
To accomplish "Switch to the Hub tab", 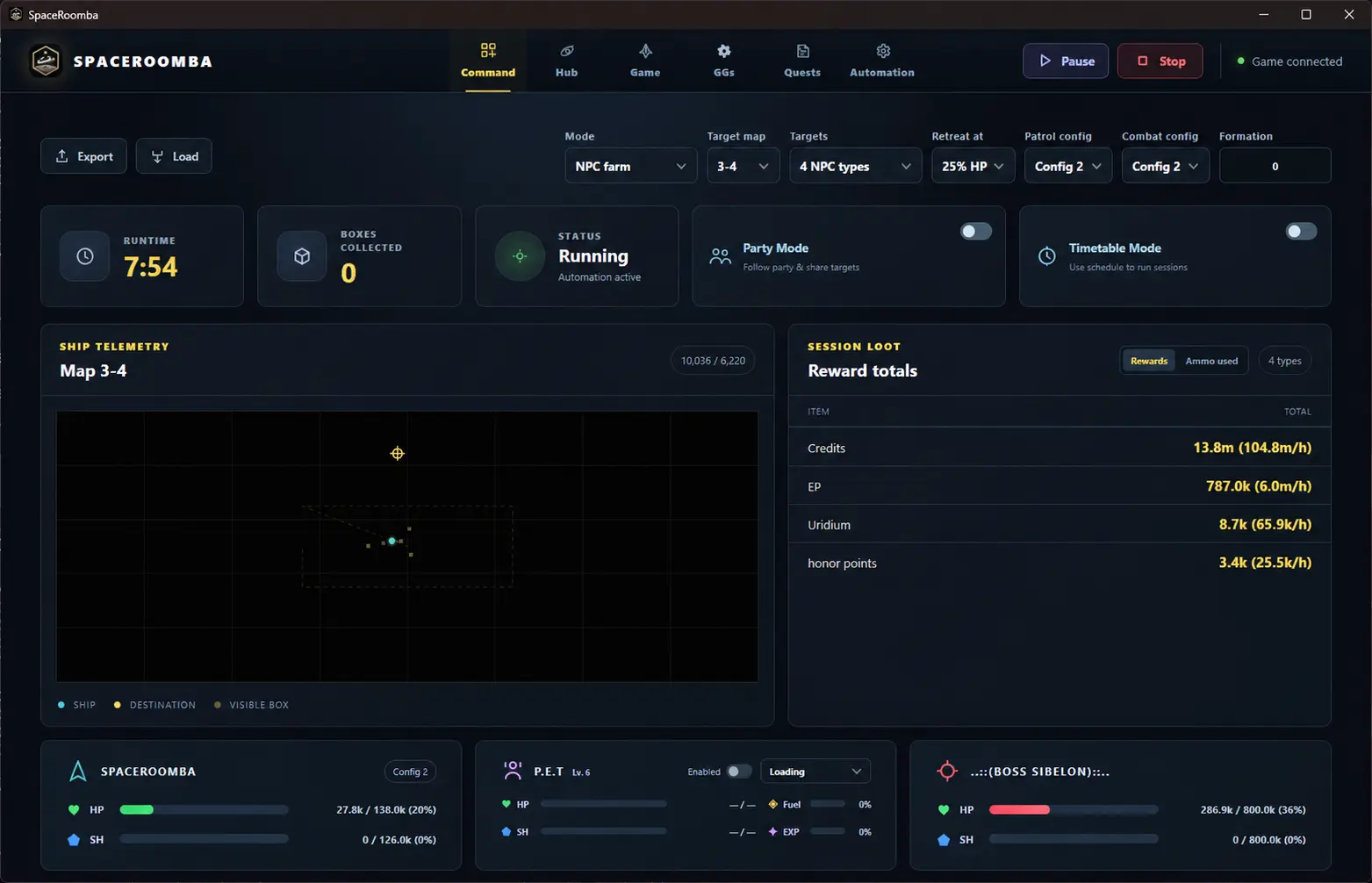I will click(566, 61).
